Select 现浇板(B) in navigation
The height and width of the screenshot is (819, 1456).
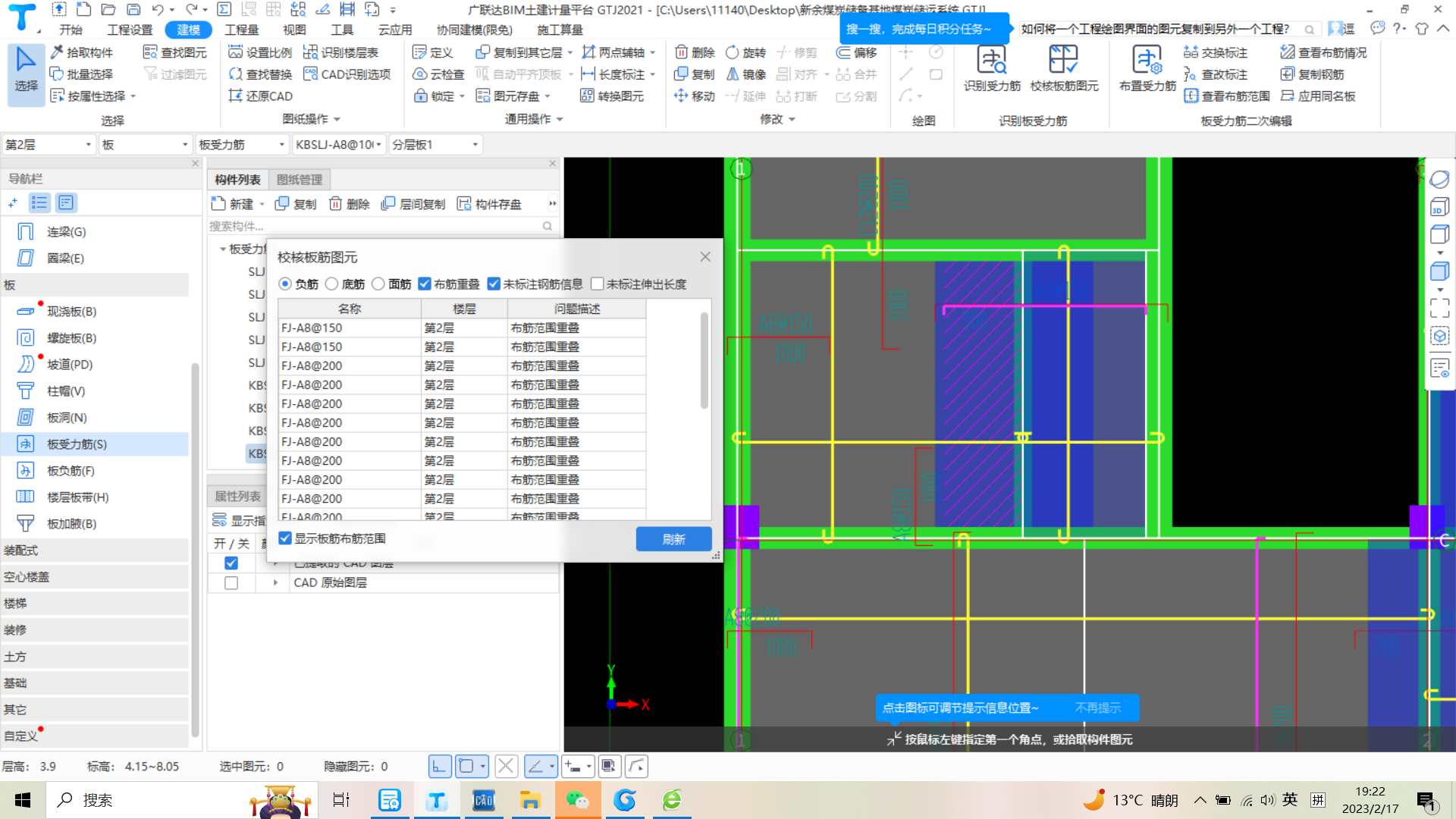tap(71, 312)
